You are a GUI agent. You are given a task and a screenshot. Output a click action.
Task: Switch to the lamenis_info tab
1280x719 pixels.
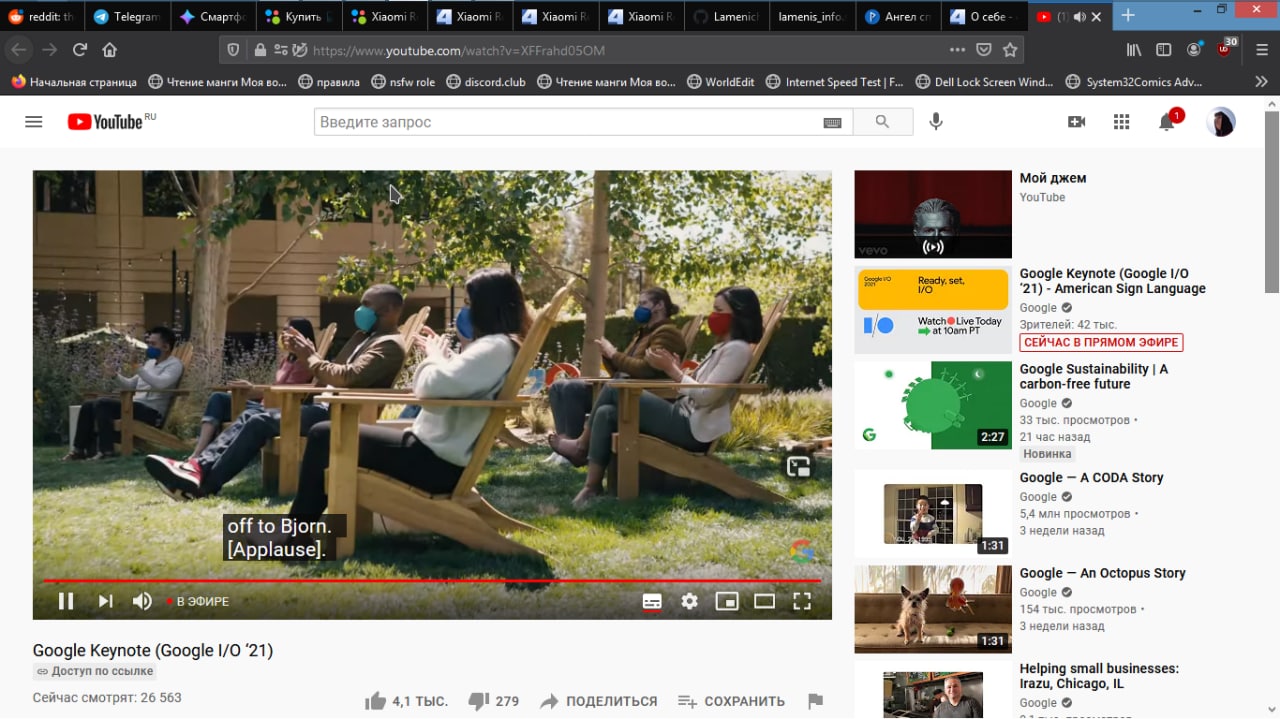pos(813,16)
